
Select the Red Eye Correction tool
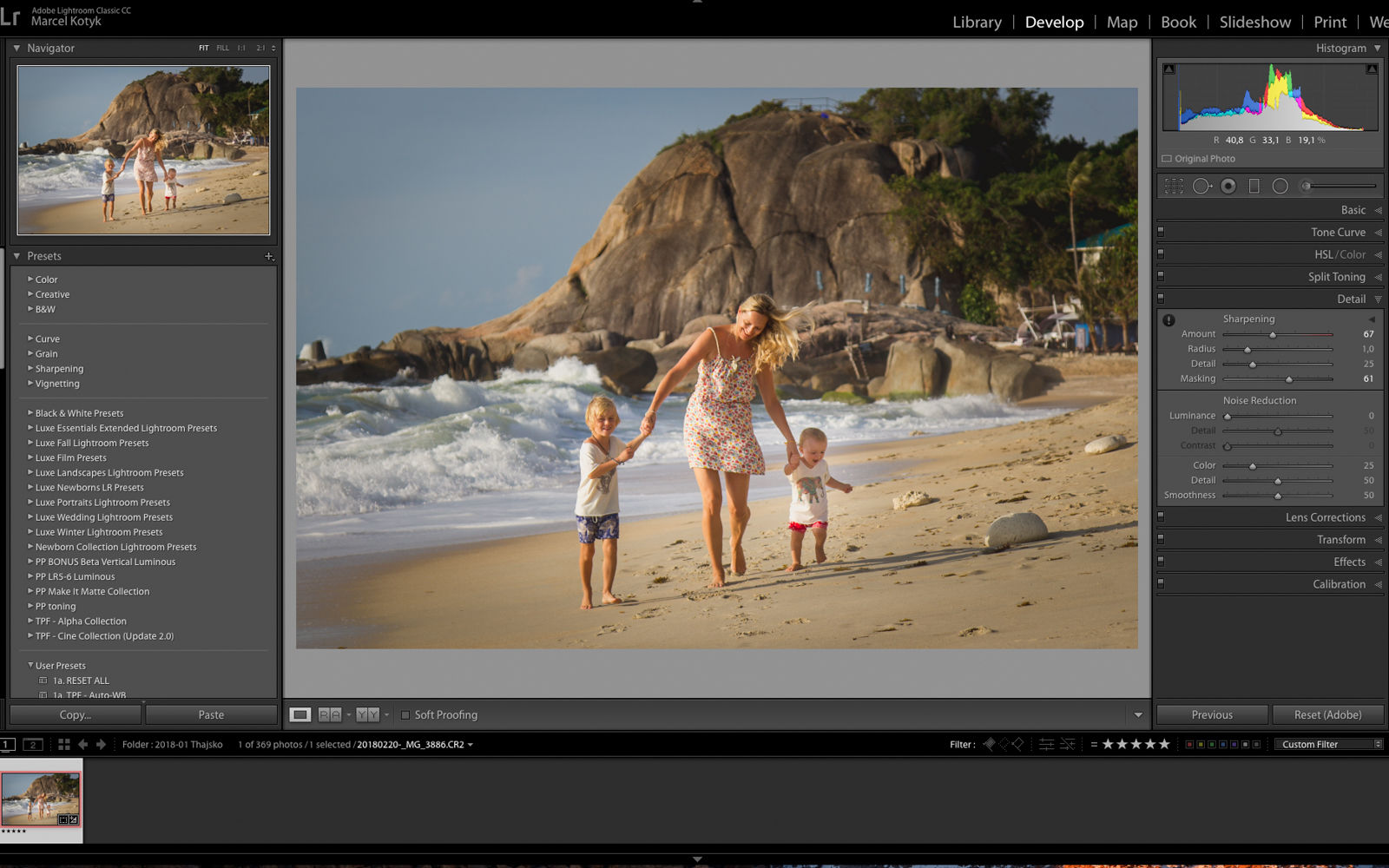coord(1228,186)
